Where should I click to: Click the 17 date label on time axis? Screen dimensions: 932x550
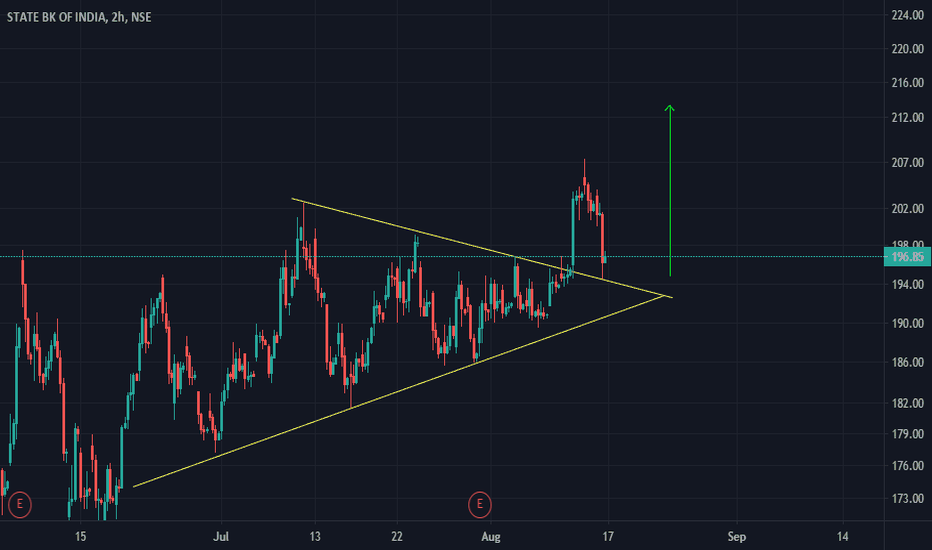pyautogui.click(x=607, y=536)
